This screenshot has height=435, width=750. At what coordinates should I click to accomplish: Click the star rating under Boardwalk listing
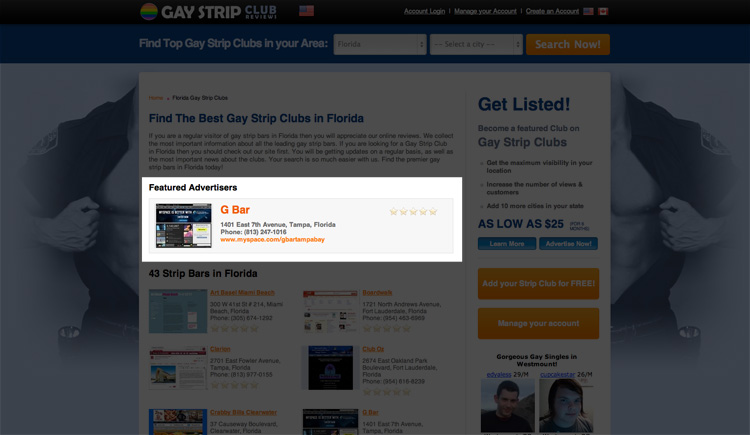[x=386, y=328]
